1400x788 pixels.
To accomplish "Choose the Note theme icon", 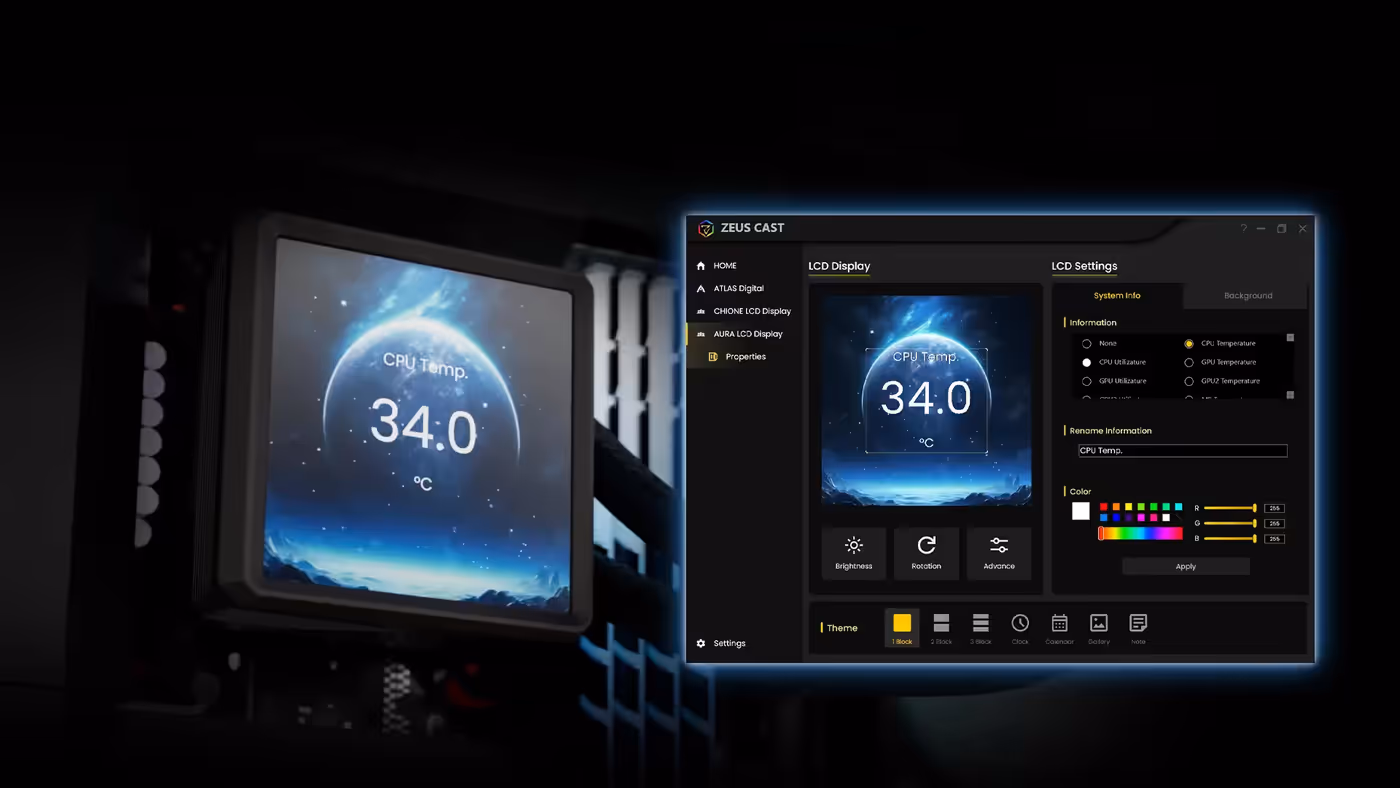I will (x=1138, y=627).
